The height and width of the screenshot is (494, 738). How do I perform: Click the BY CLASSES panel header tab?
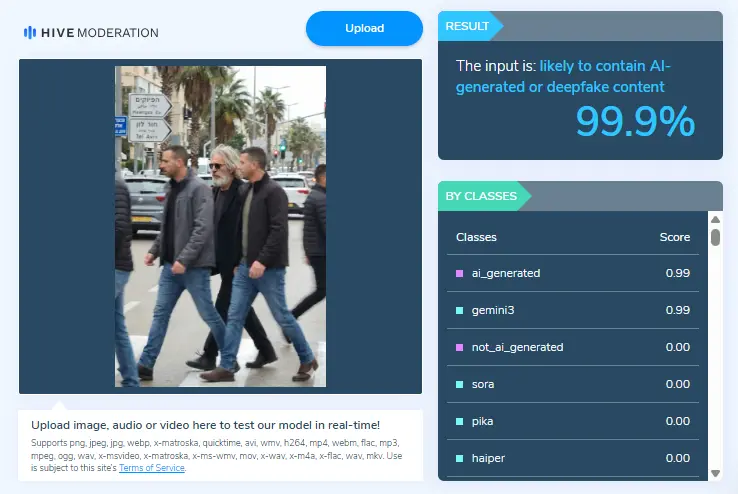(484, 196)
